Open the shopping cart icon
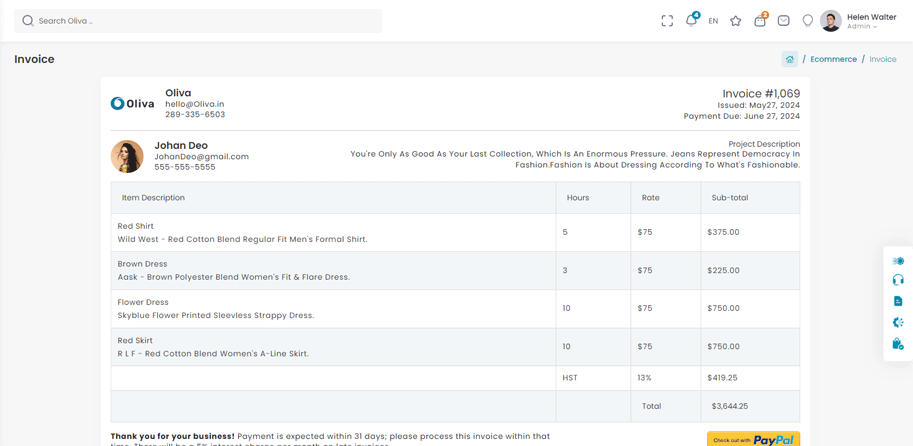 (760, 21)
